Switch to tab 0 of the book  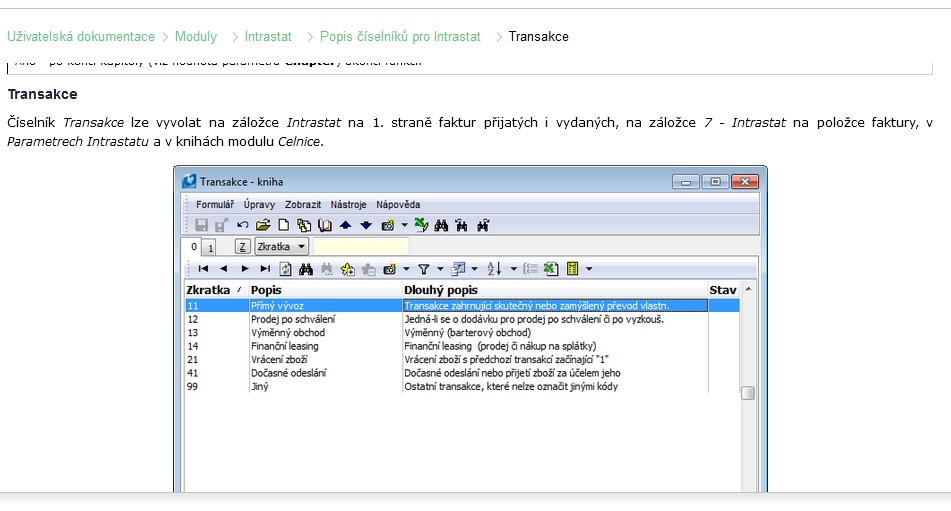click(193, 247)
